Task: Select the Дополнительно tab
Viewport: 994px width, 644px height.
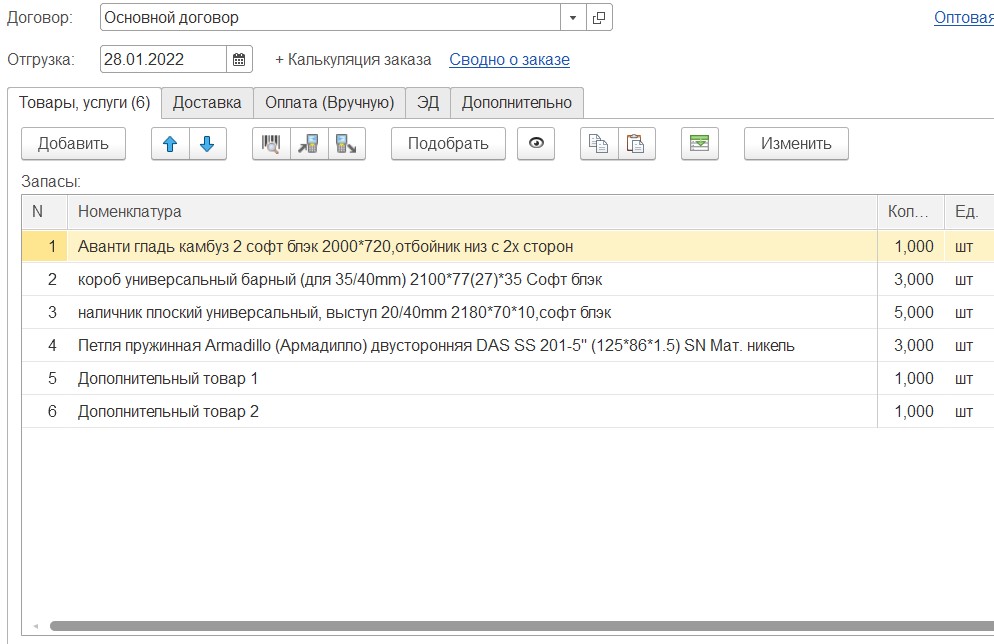Action: pyautogui.click(x=516, y=102)
